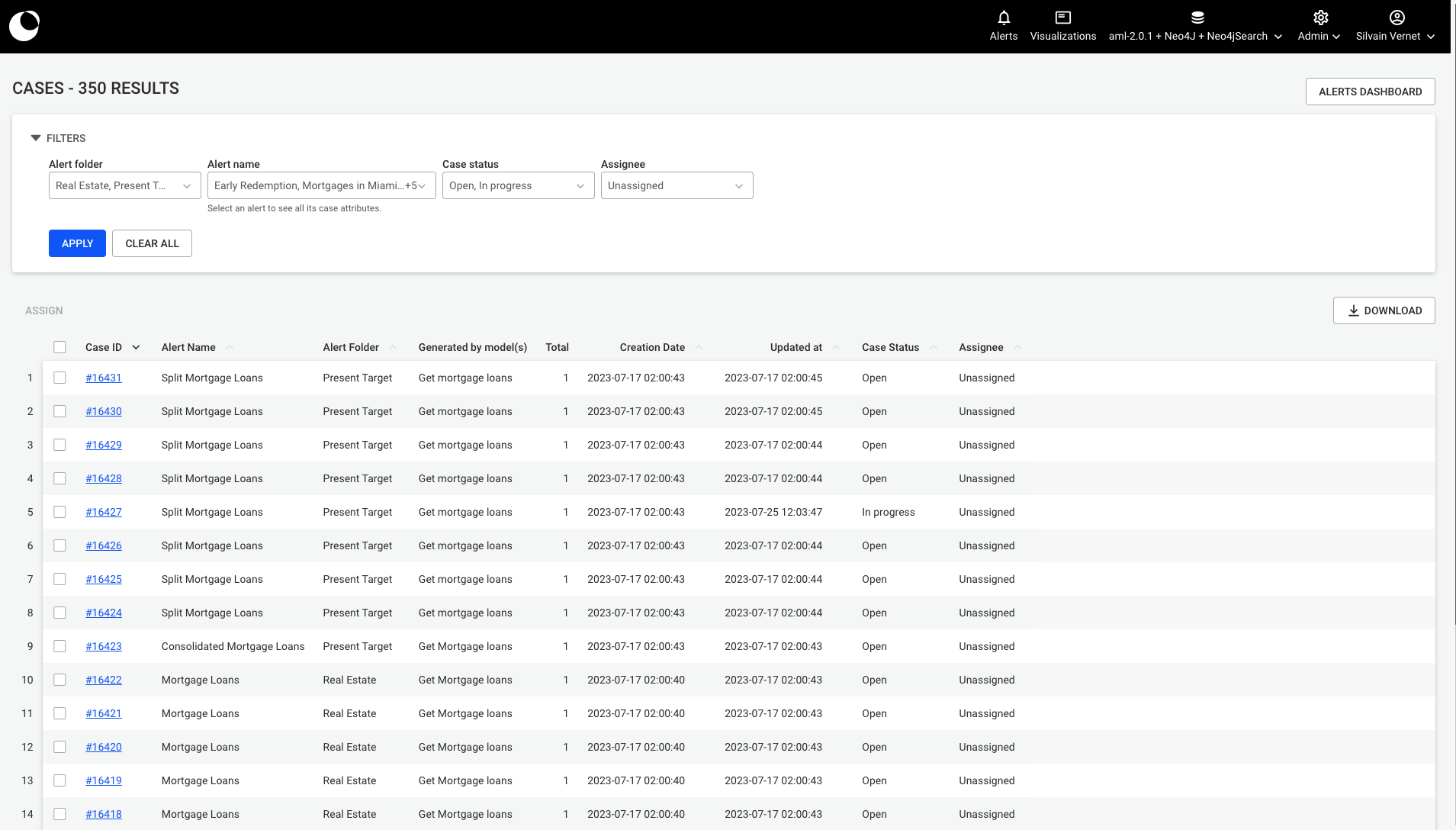Tick the checkbox beside case #16427
The height and width of the screenshot is (830, 1456).
59,512
